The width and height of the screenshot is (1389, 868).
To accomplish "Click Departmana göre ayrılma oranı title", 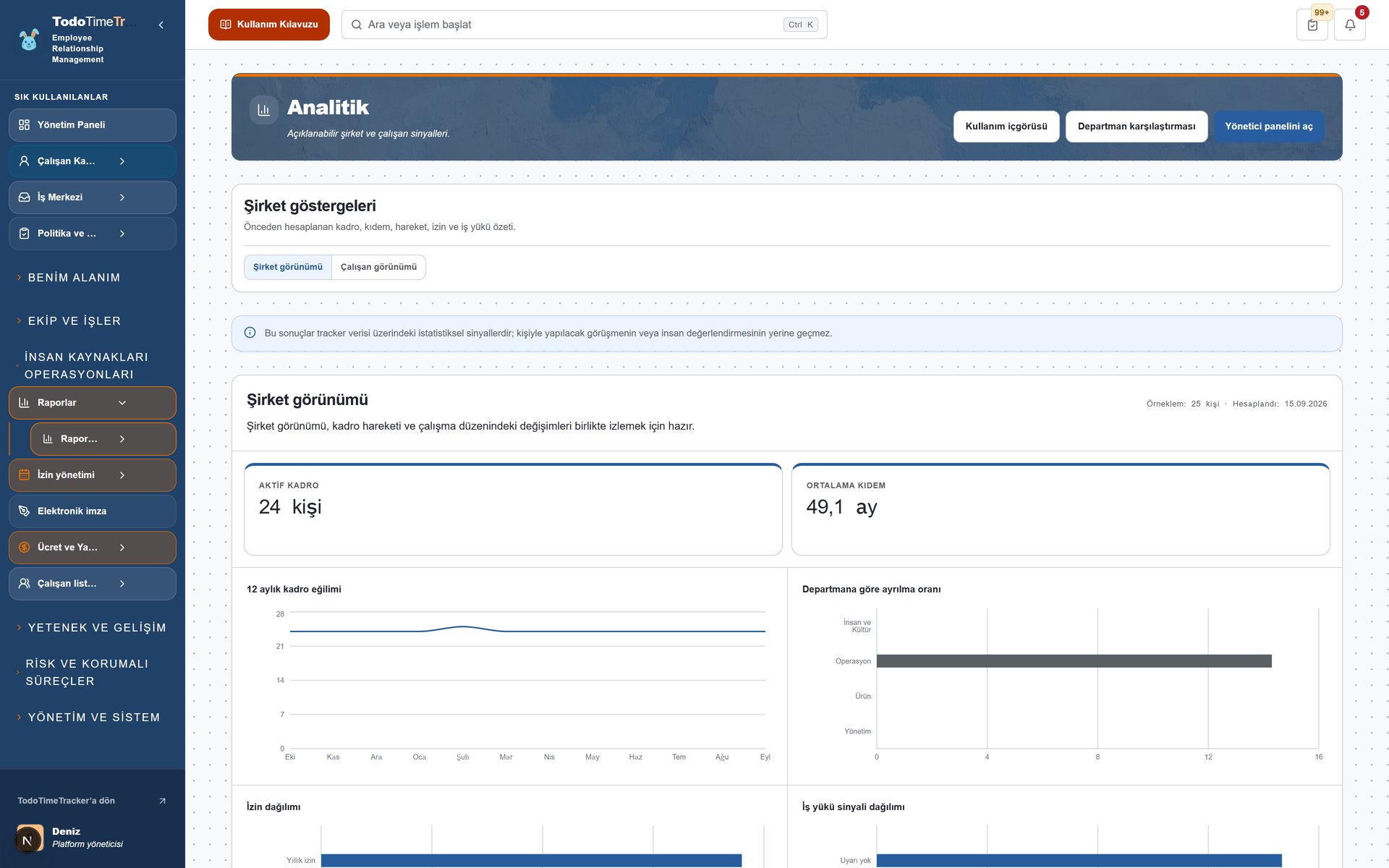I will pyautogui.click(x=872, y=590).
